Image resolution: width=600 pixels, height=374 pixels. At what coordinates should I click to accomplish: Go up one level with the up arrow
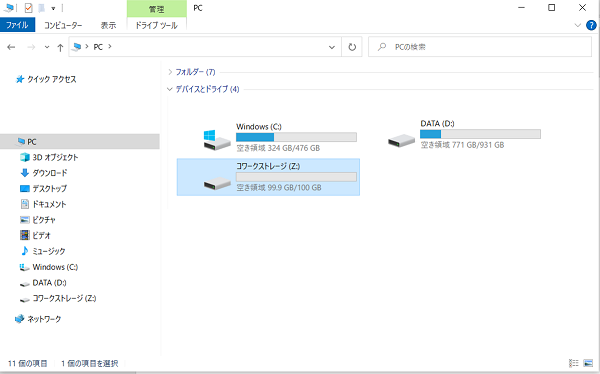click(x=60, y=47)
